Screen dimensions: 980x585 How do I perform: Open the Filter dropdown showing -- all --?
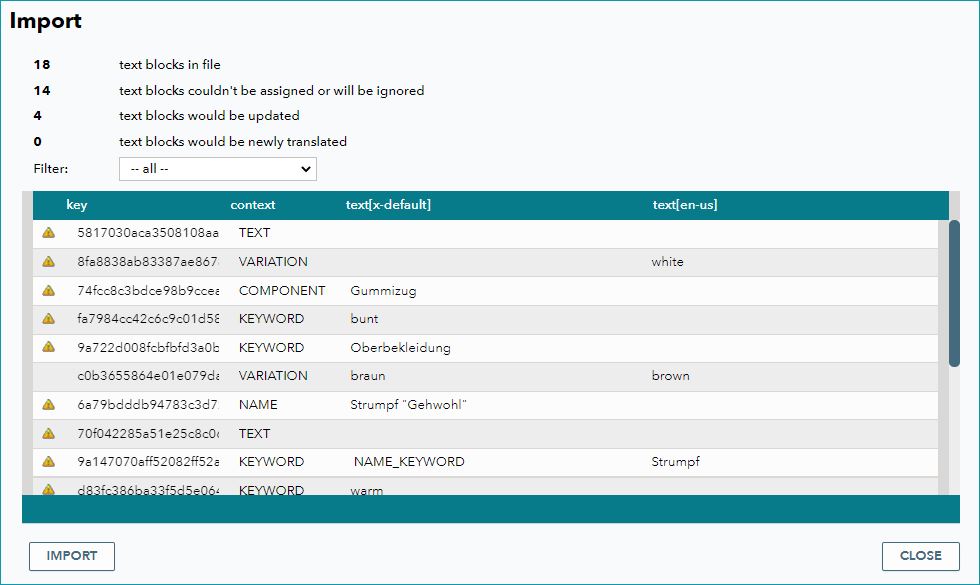click(218, 169)
